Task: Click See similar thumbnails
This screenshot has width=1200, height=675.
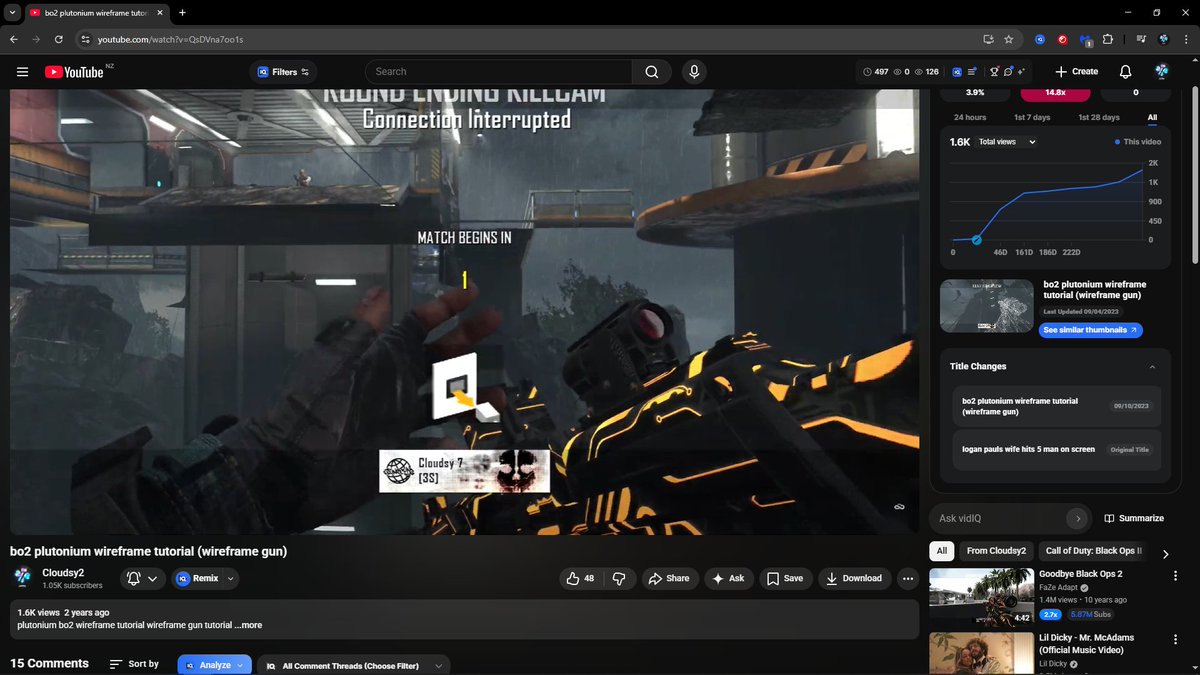Action: point(1090,330)
